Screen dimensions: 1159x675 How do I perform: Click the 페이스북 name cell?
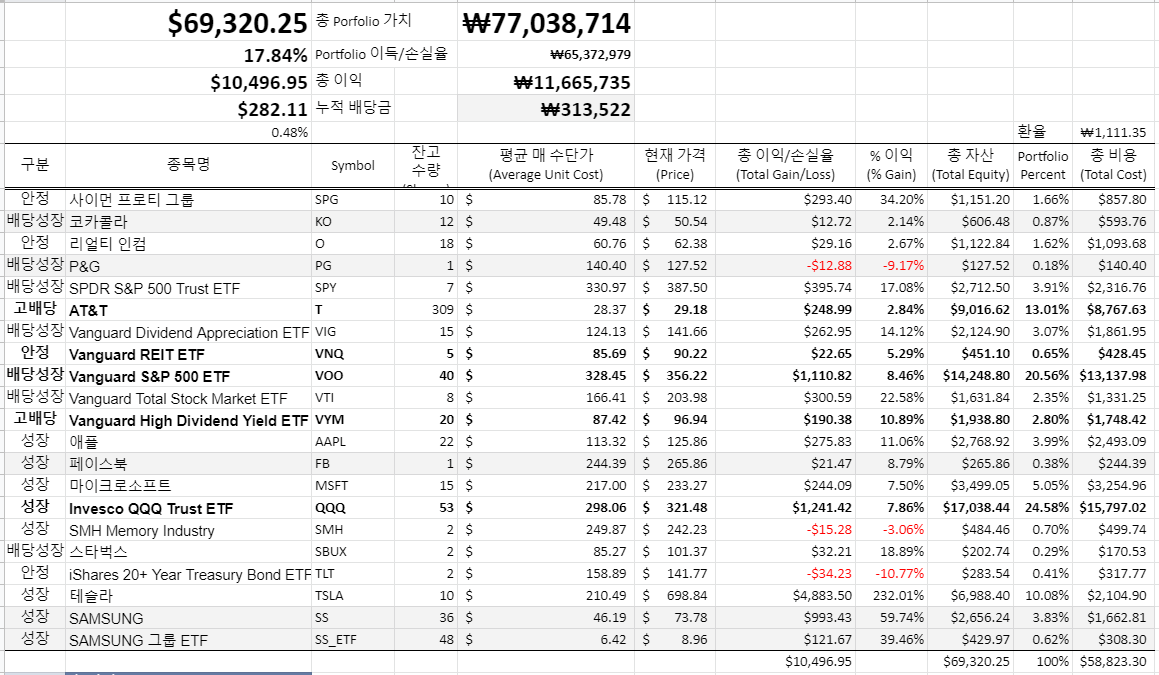coord(188,464)
